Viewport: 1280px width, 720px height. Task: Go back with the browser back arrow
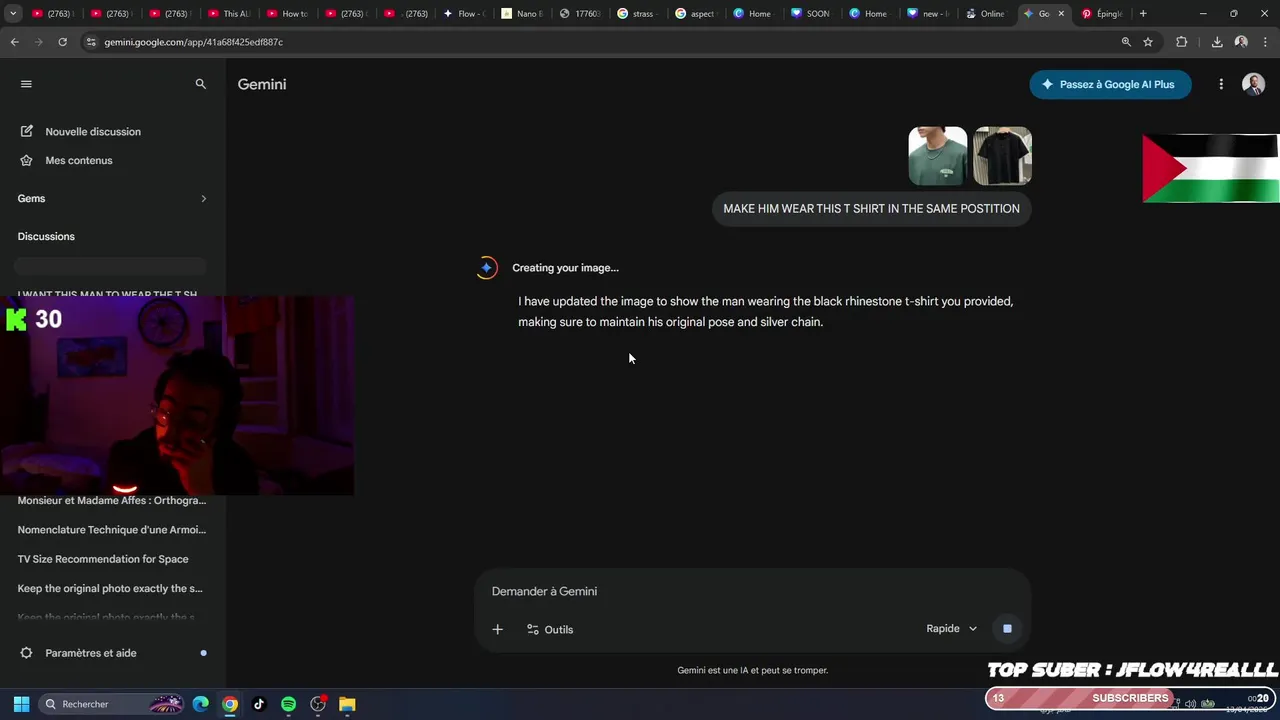coord(14,42)
